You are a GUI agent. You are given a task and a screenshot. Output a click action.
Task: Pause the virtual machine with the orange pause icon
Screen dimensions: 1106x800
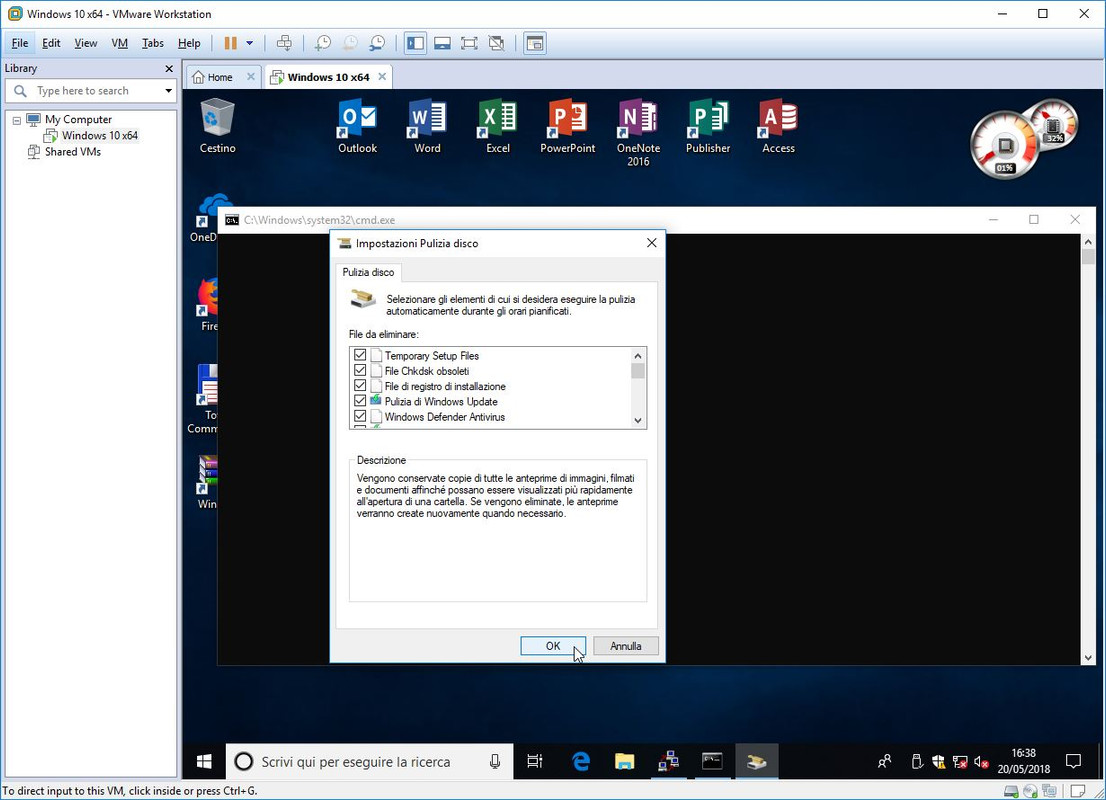(x=231, y=43)
